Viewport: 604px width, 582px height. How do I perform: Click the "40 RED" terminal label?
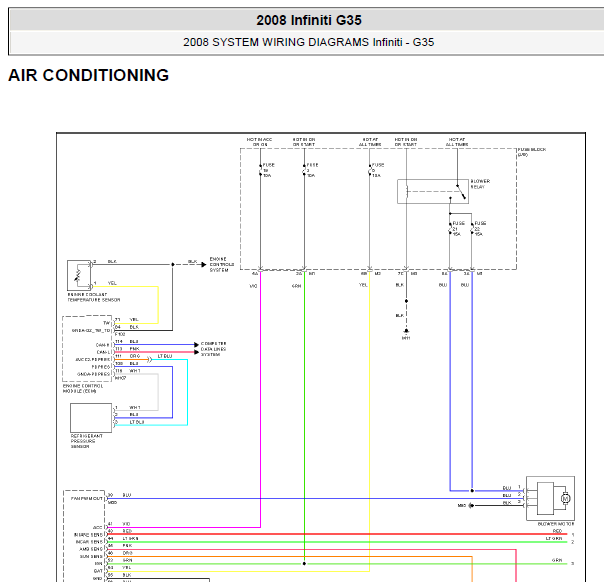pyautogui.click(x=119, y=531)
